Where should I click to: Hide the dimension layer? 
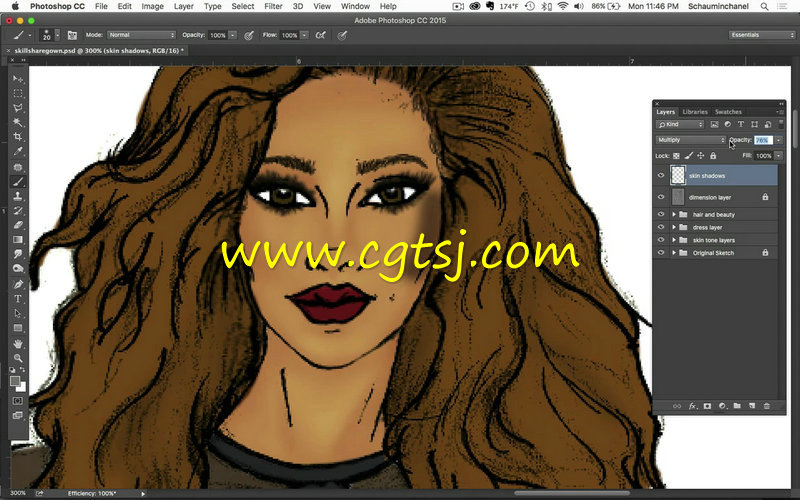pos(661,197)
